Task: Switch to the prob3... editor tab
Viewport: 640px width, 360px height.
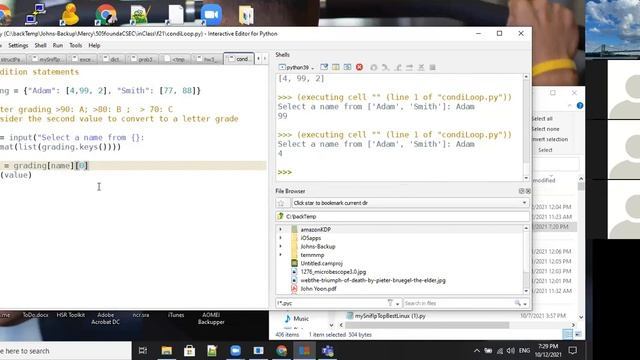Action: (142, 59)
